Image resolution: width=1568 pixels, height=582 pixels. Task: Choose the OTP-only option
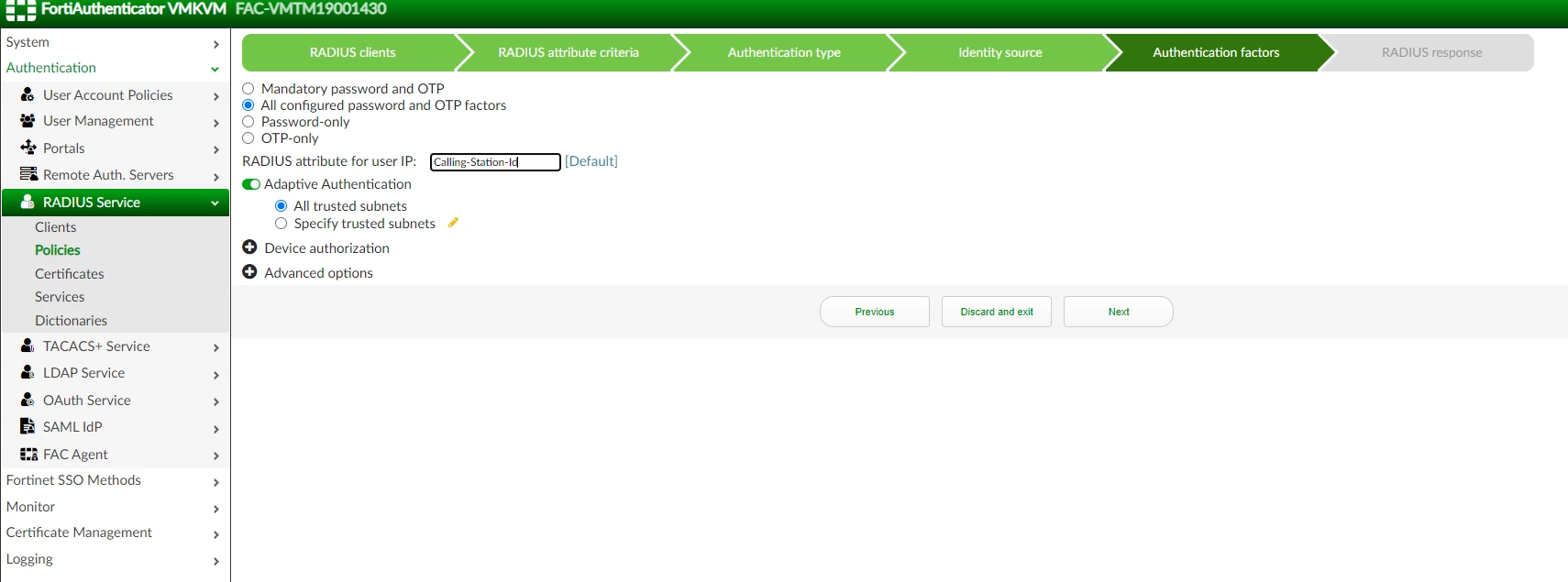coord(248,138)
